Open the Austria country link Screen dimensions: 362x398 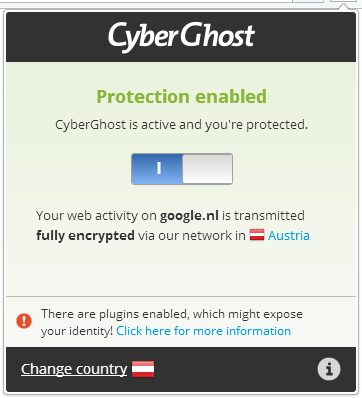tap(289, 235)
